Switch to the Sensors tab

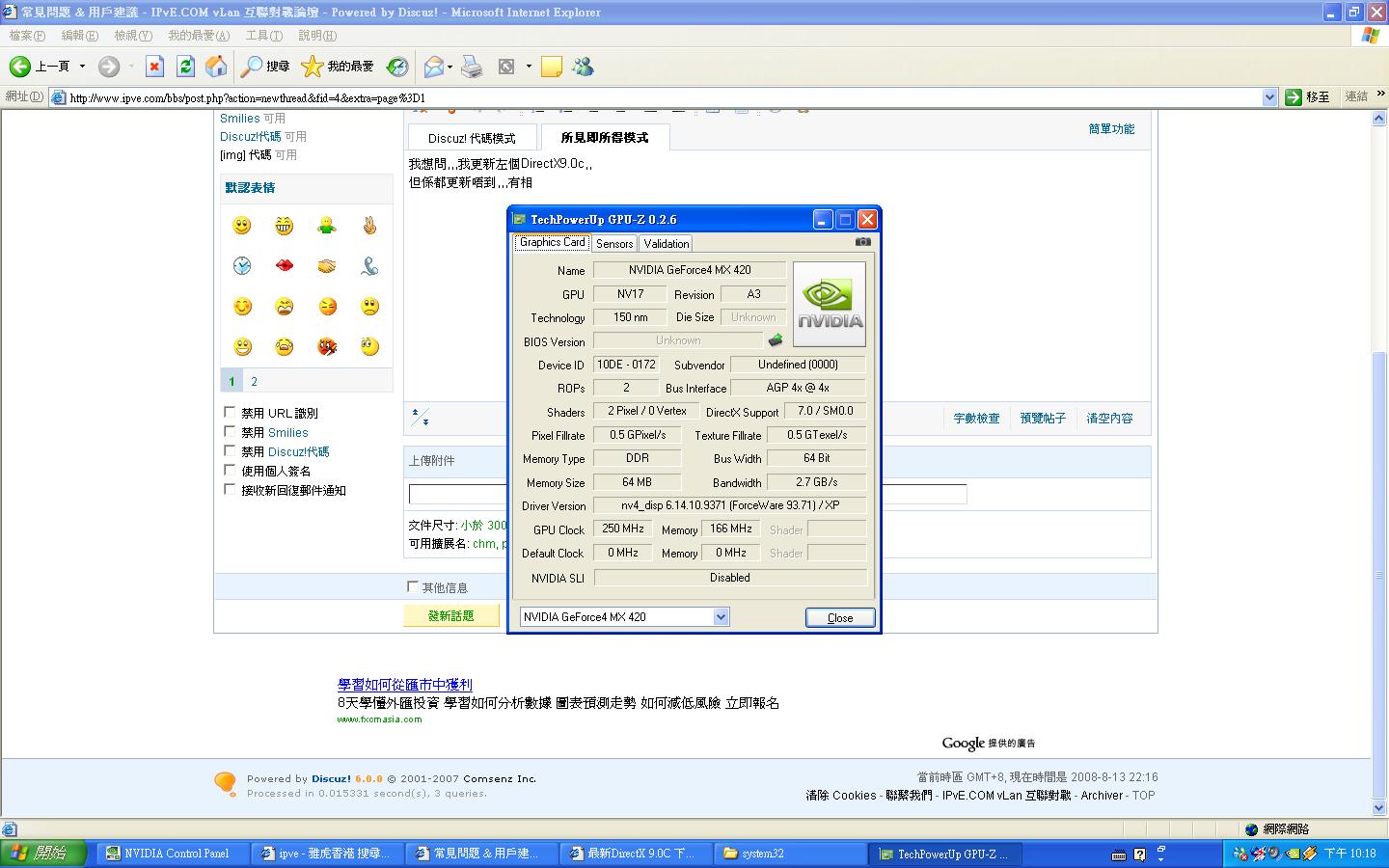click(614, 244)
